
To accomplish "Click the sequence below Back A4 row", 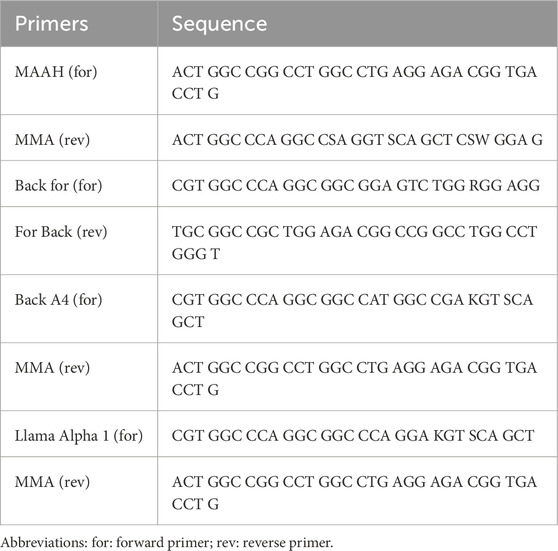I will [354, 378].
